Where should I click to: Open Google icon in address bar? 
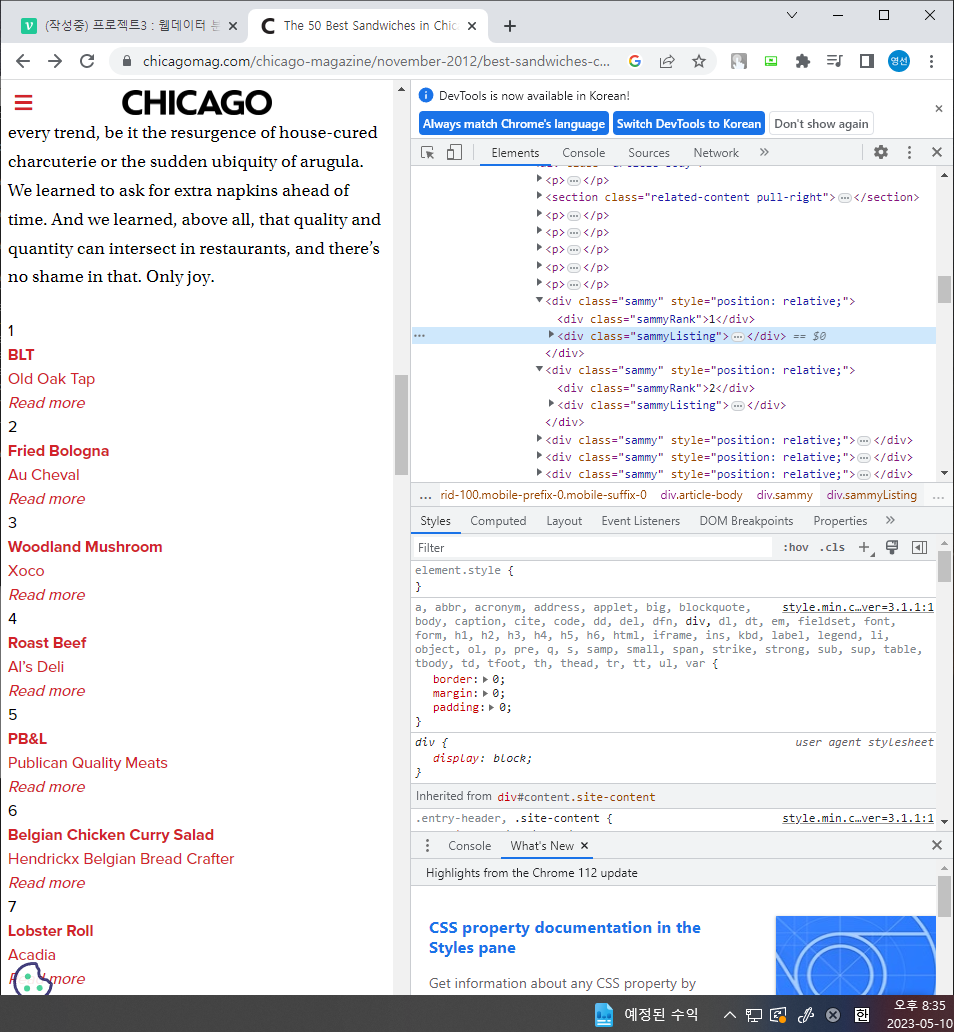pyautogui.click(x=635, y=61)
